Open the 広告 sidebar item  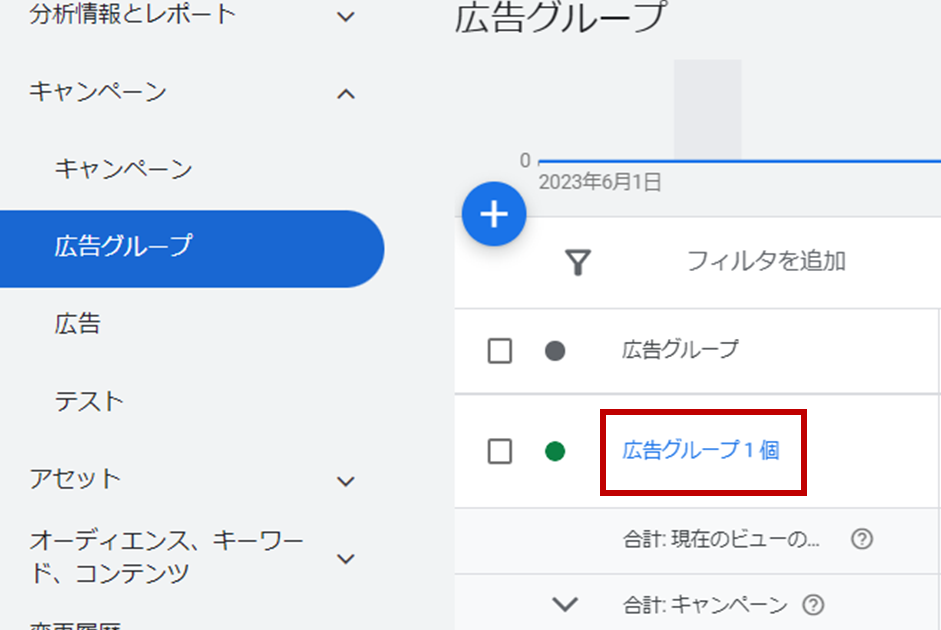77,324
